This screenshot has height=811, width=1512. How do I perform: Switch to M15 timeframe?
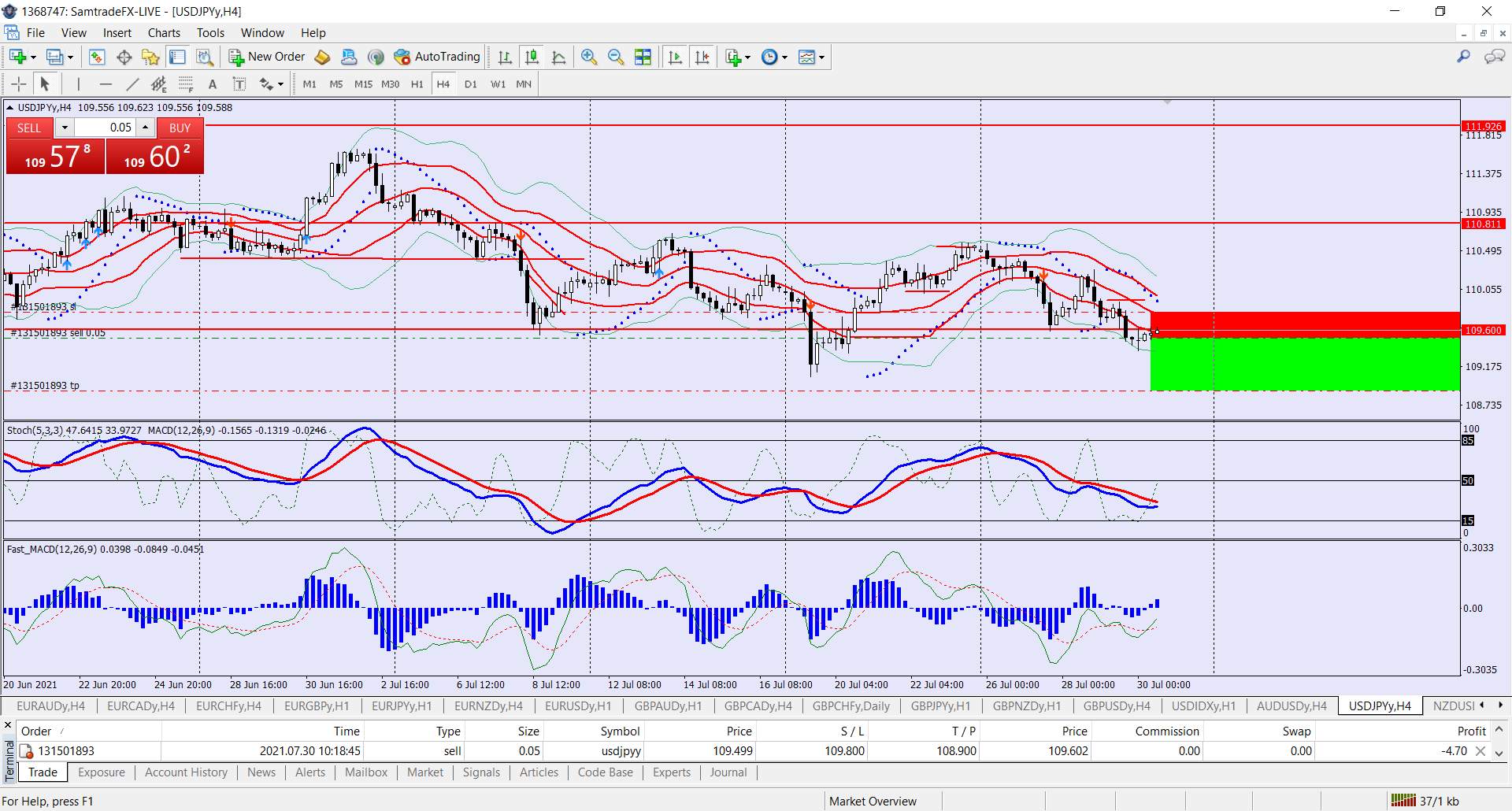363,83
